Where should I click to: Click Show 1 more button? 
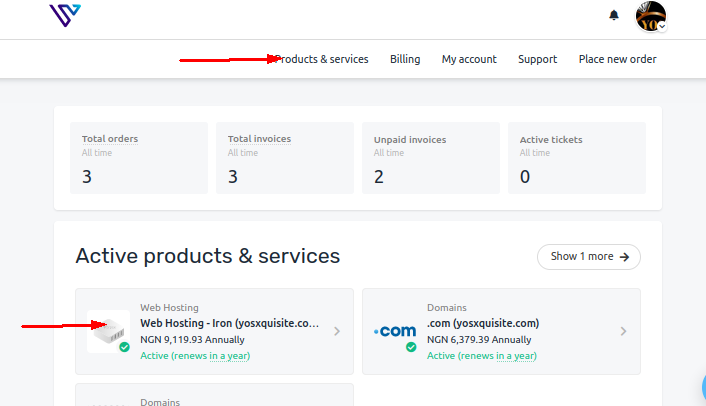coord(588,257)
